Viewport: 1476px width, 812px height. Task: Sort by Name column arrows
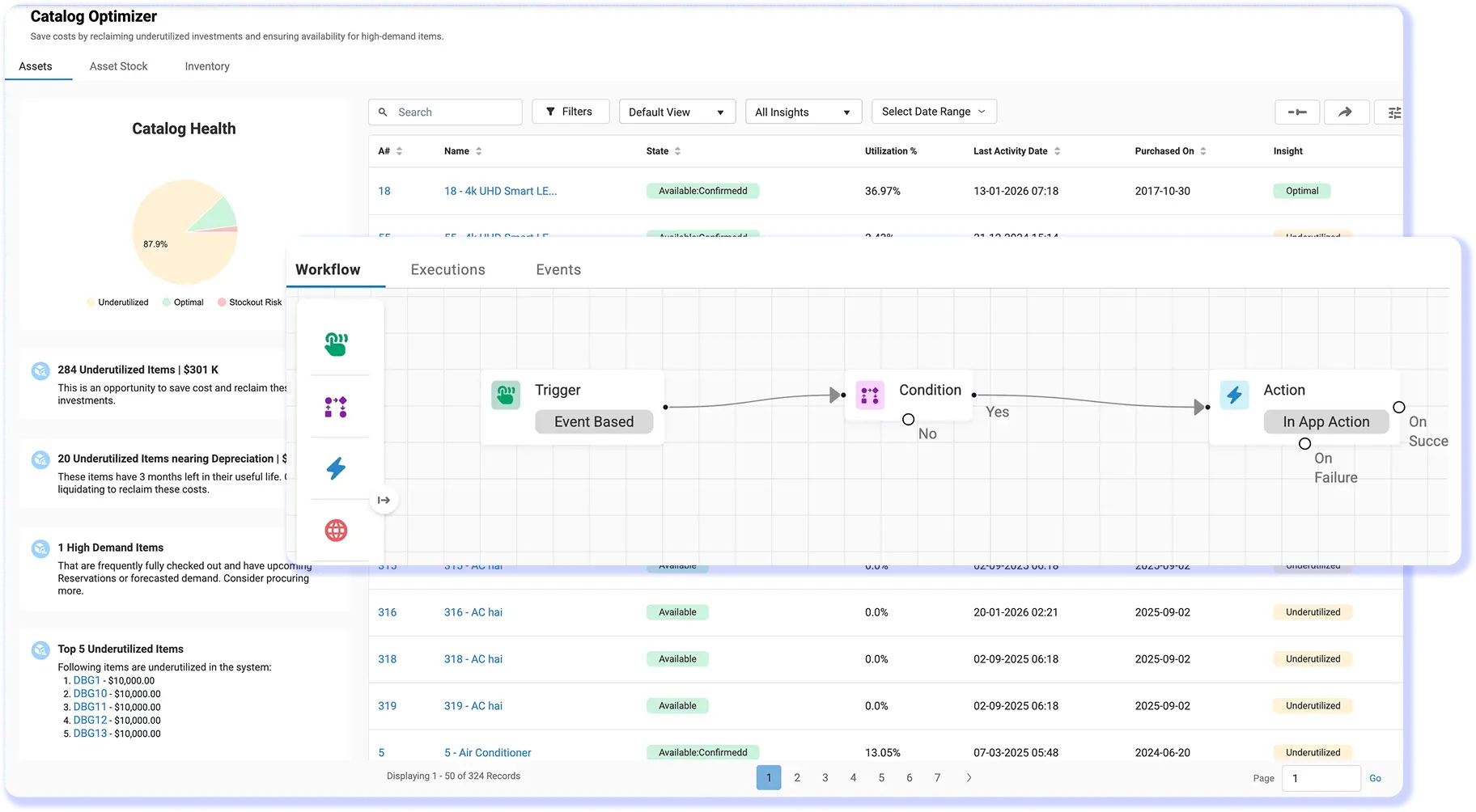(479, 151)
